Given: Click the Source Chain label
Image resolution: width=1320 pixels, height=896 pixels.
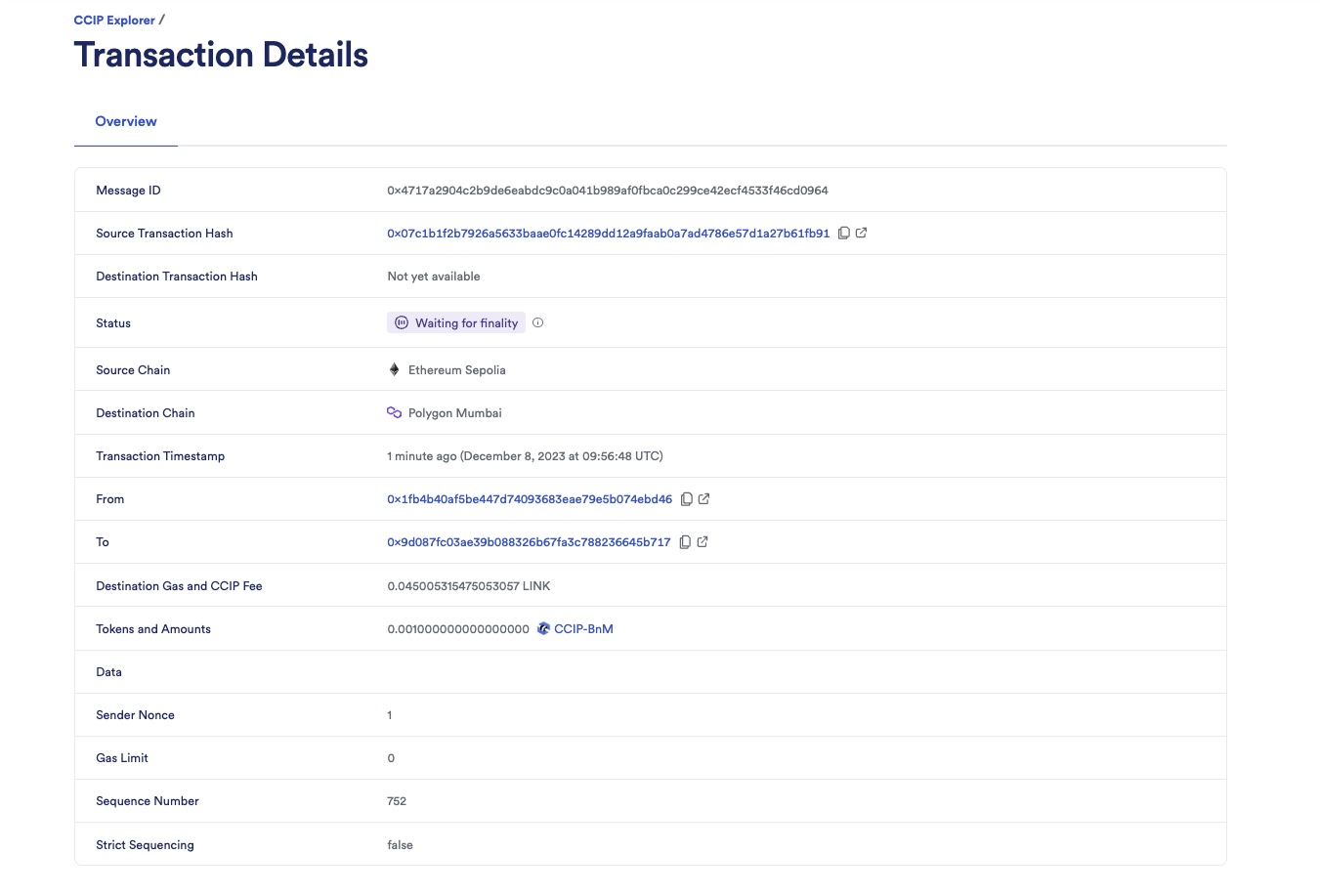Looking at the screenshot, I should point(133,370).
